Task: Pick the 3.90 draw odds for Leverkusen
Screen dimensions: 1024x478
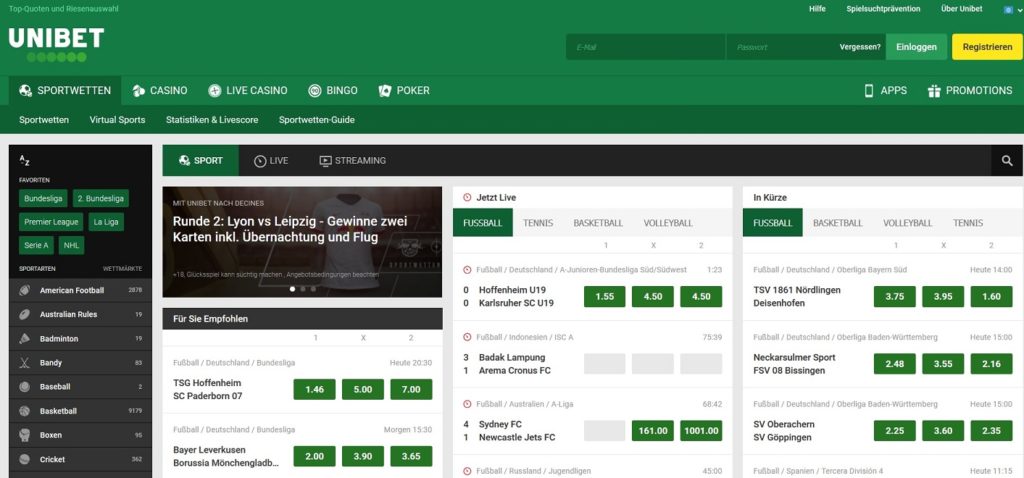Action: point(363,456)
